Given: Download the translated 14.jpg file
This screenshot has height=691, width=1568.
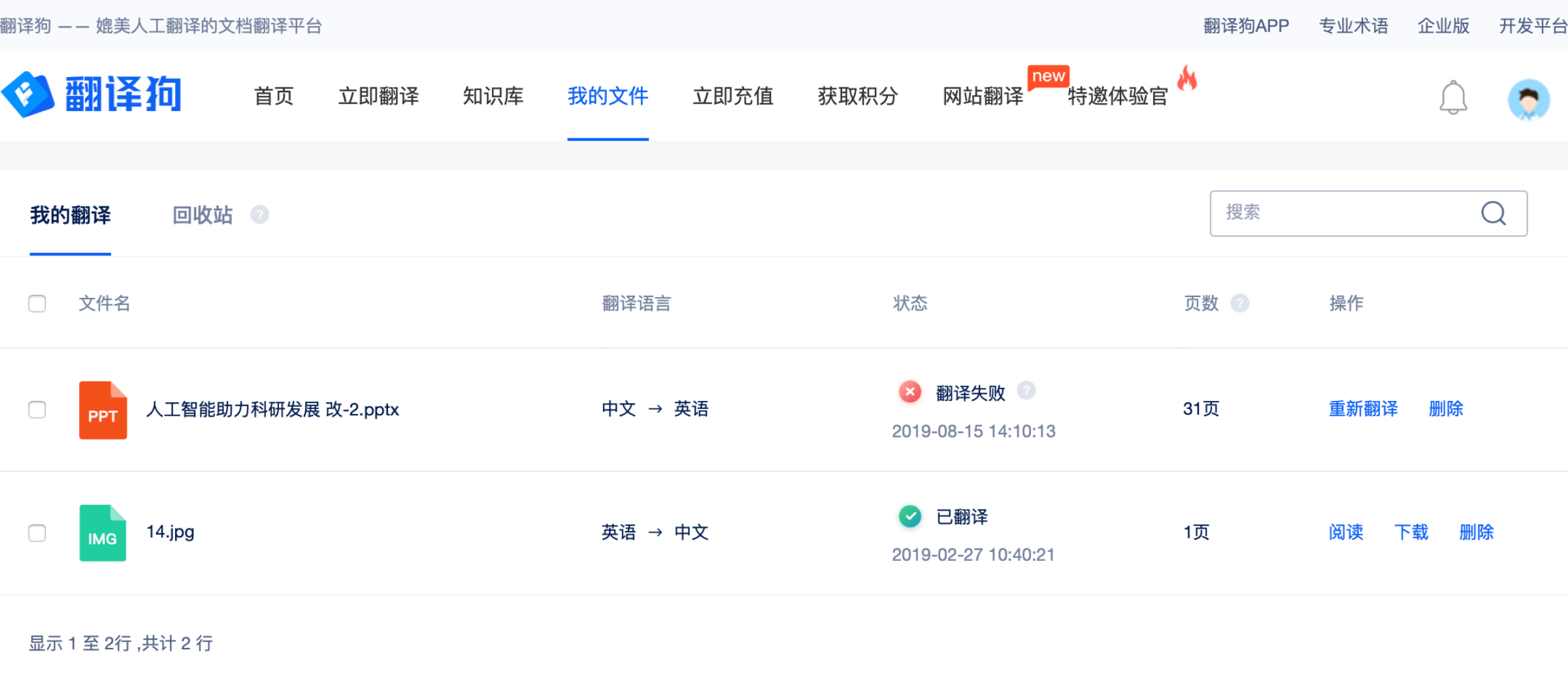Looking at the screenshot, I should click(x=1411, y=532).
